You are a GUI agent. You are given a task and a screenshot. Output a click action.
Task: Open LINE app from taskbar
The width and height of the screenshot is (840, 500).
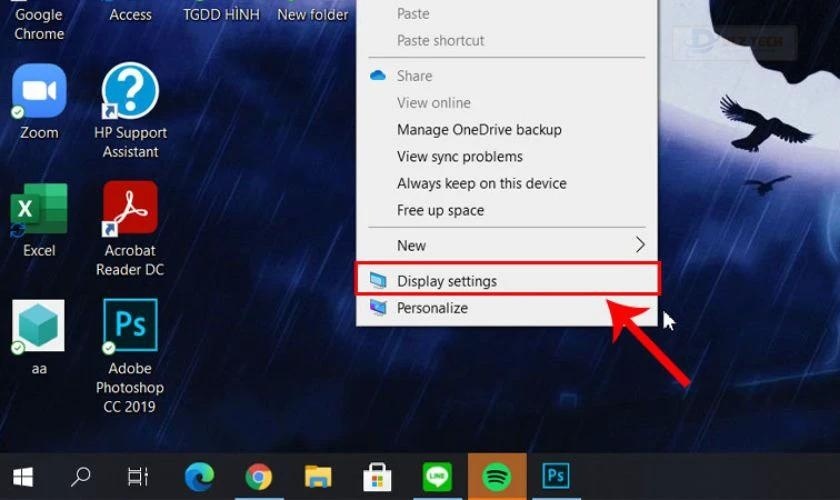coord(437,476)
